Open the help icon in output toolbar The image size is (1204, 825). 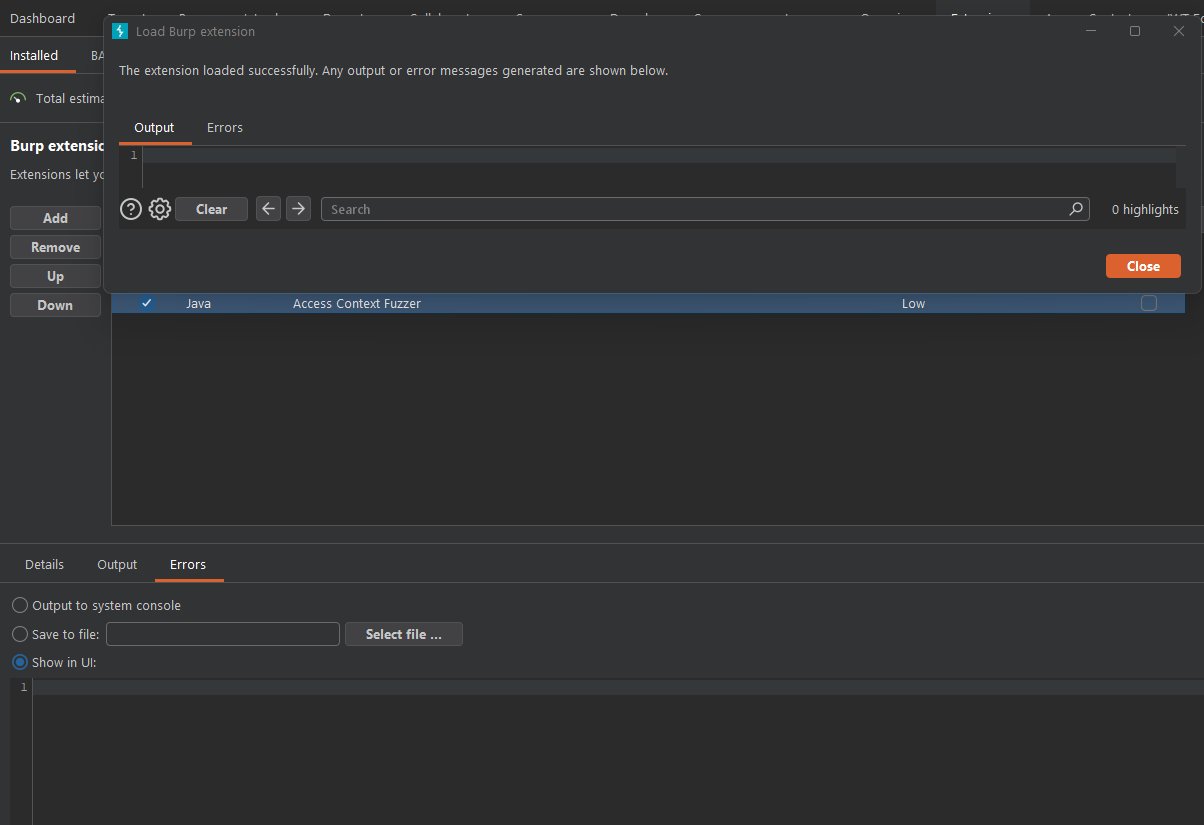(131, 209)
